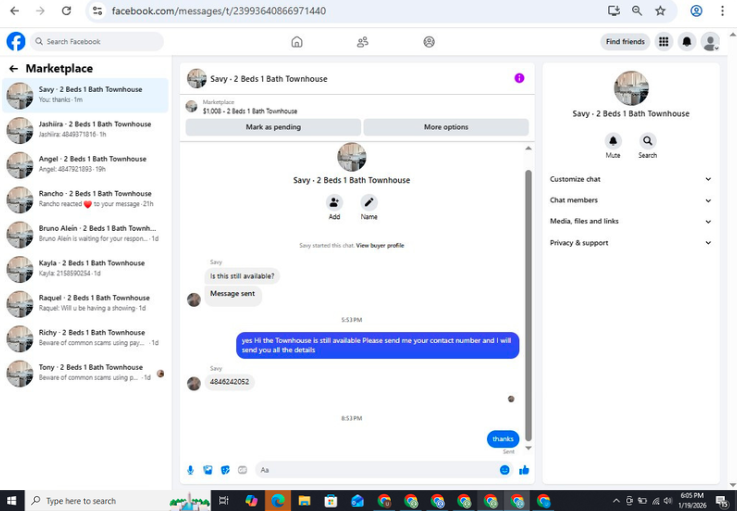Image resolution: width=737 pixels, height=511 pixels.
Task: Choose a sticker icon
Action: (x=225, y=470)
